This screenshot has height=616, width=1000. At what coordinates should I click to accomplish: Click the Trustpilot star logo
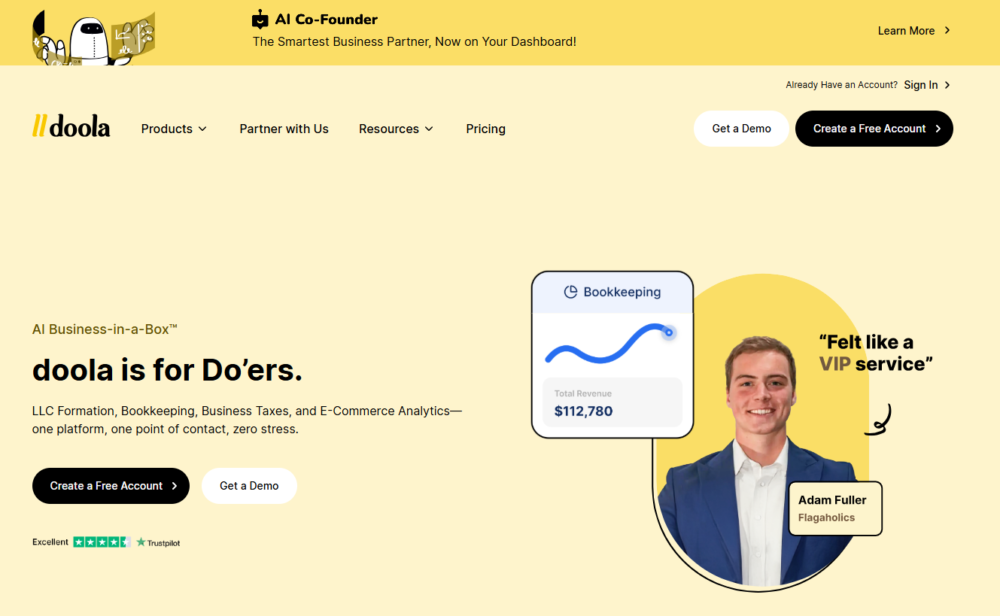click(141, 542)
